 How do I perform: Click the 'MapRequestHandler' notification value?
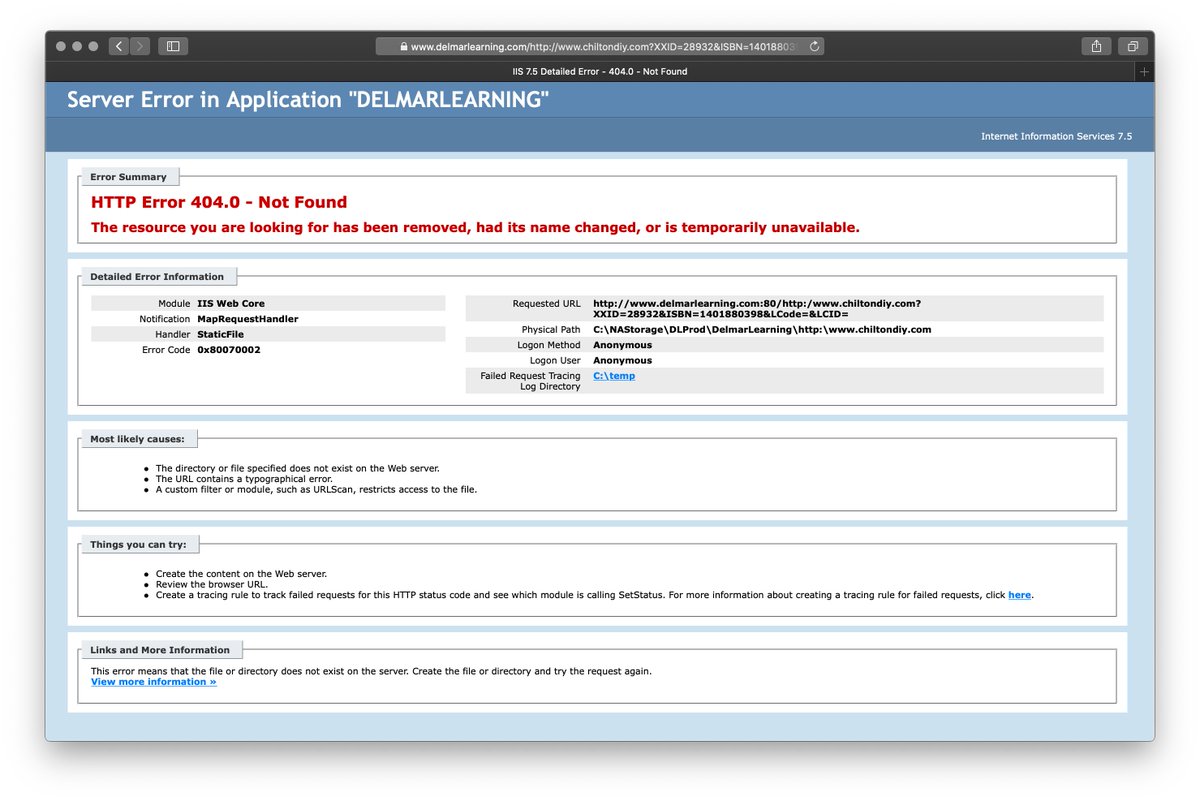pos(247,319)
